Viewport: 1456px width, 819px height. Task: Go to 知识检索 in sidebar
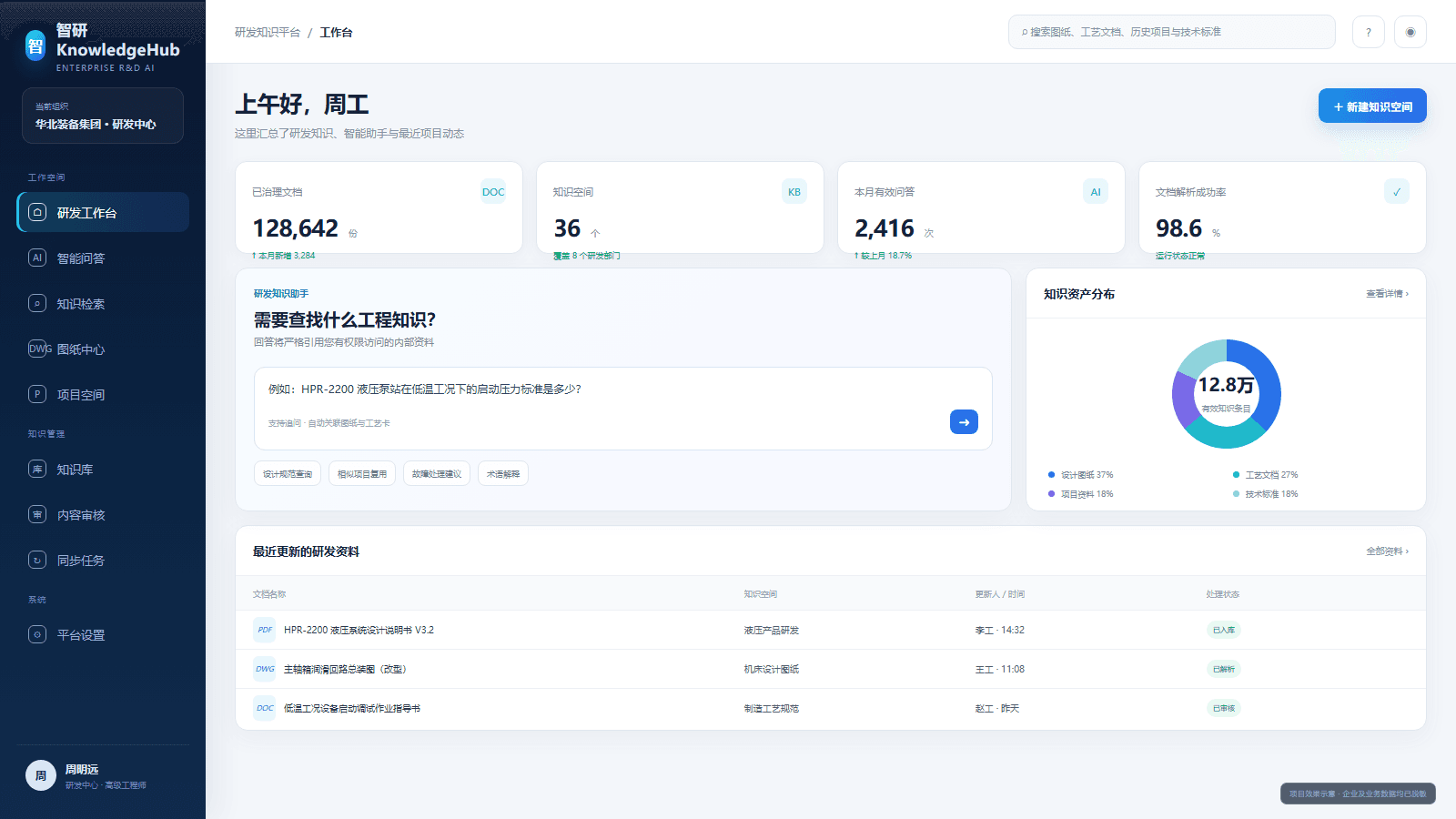[x=103, y=303]
